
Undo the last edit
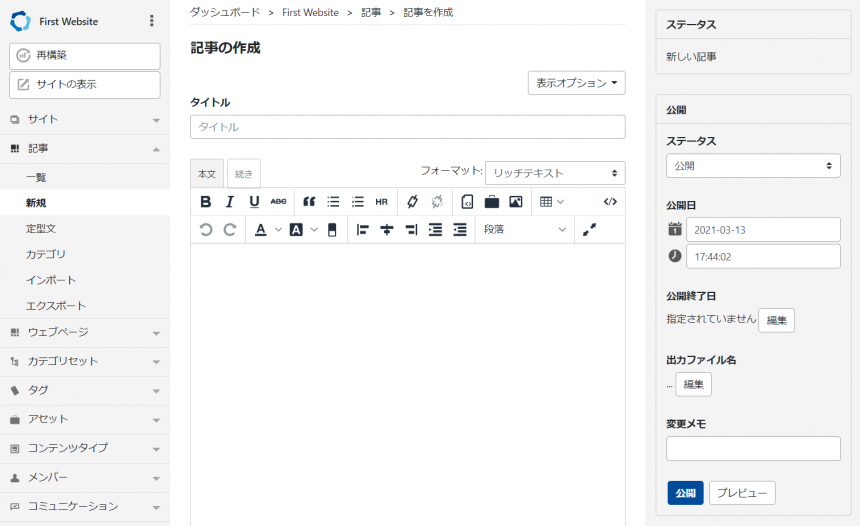206,230
